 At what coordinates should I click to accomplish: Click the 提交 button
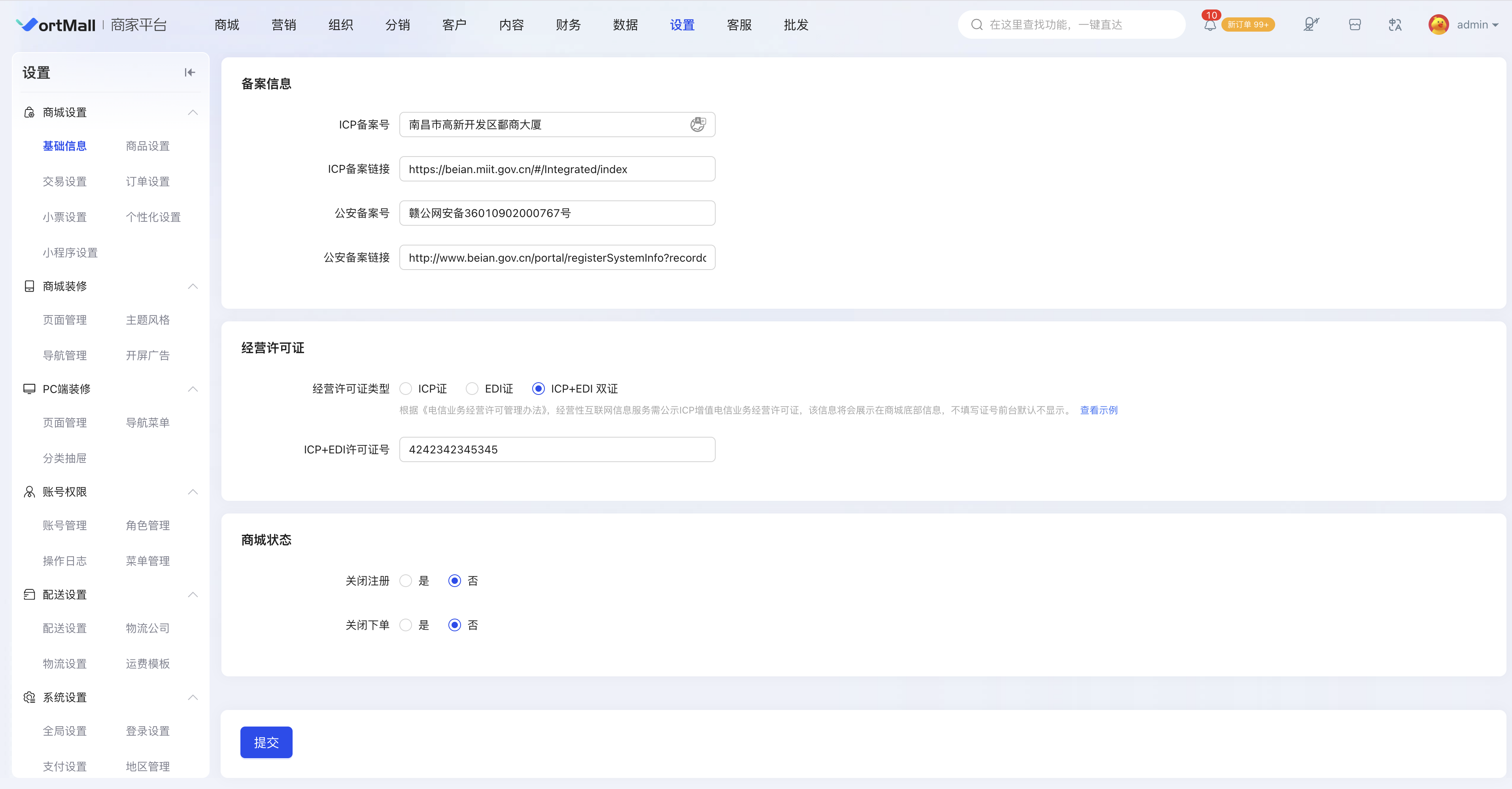tap(266, 742)
